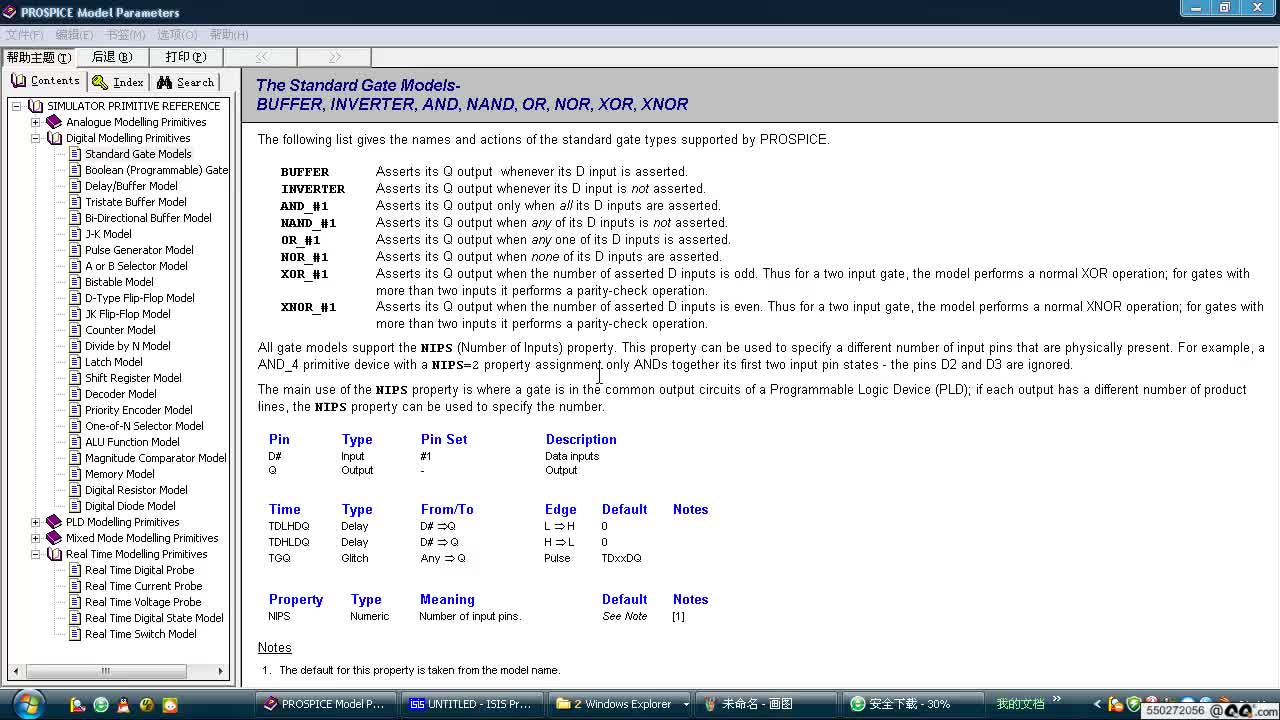Image resolution: width=1280 pixels, height=720 pixels.
Task: Click the page icon beside Real Time Digital Probe
Action: (75, 570)
